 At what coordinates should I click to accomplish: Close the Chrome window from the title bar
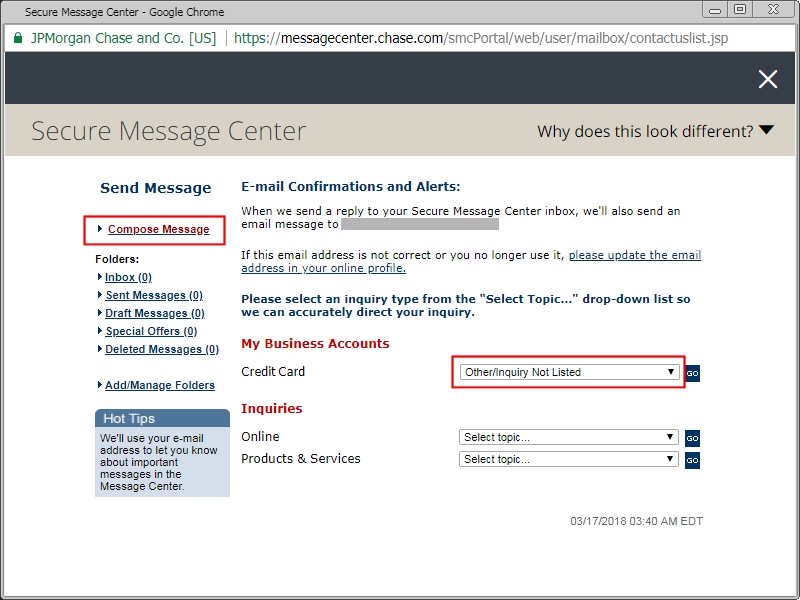tap(773, 10)
